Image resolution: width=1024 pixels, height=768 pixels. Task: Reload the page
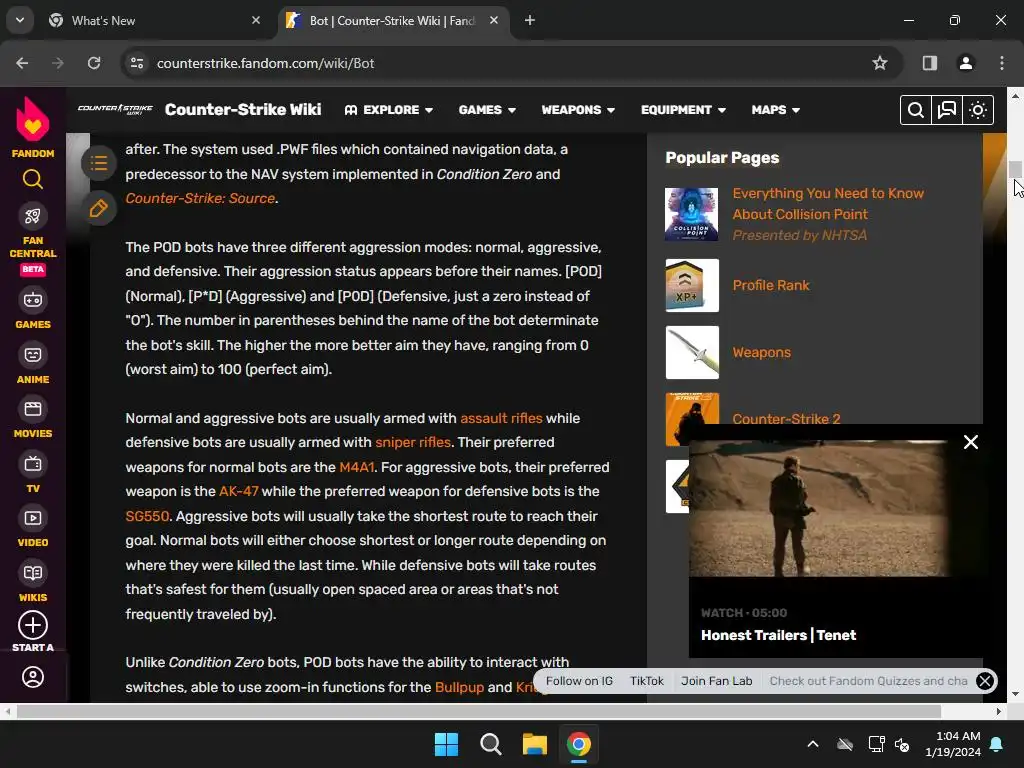coord(94,63)
